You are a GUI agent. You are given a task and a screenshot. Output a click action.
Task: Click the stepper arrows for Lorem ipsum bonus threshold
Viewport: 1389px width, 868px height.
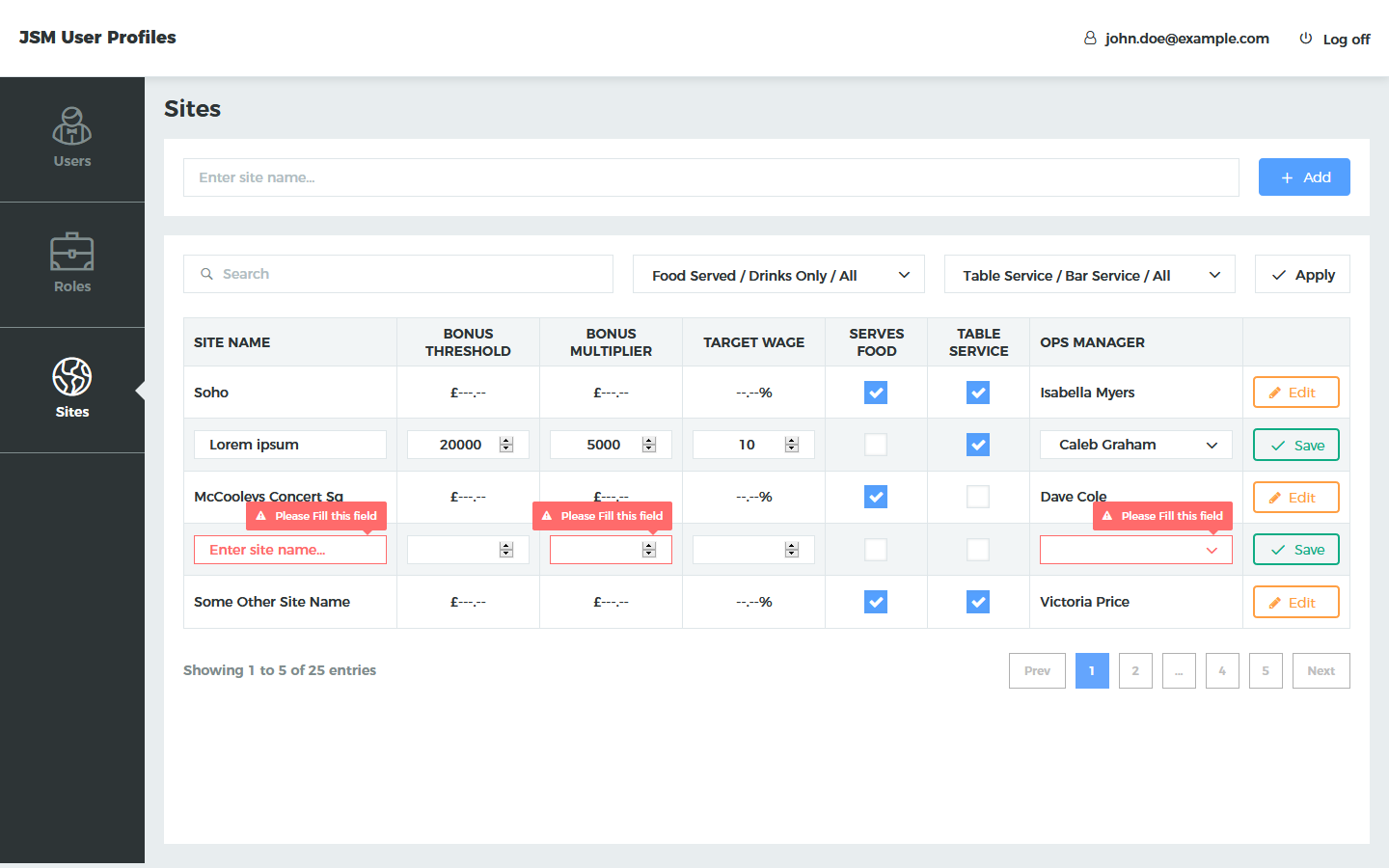click(506, 445)
